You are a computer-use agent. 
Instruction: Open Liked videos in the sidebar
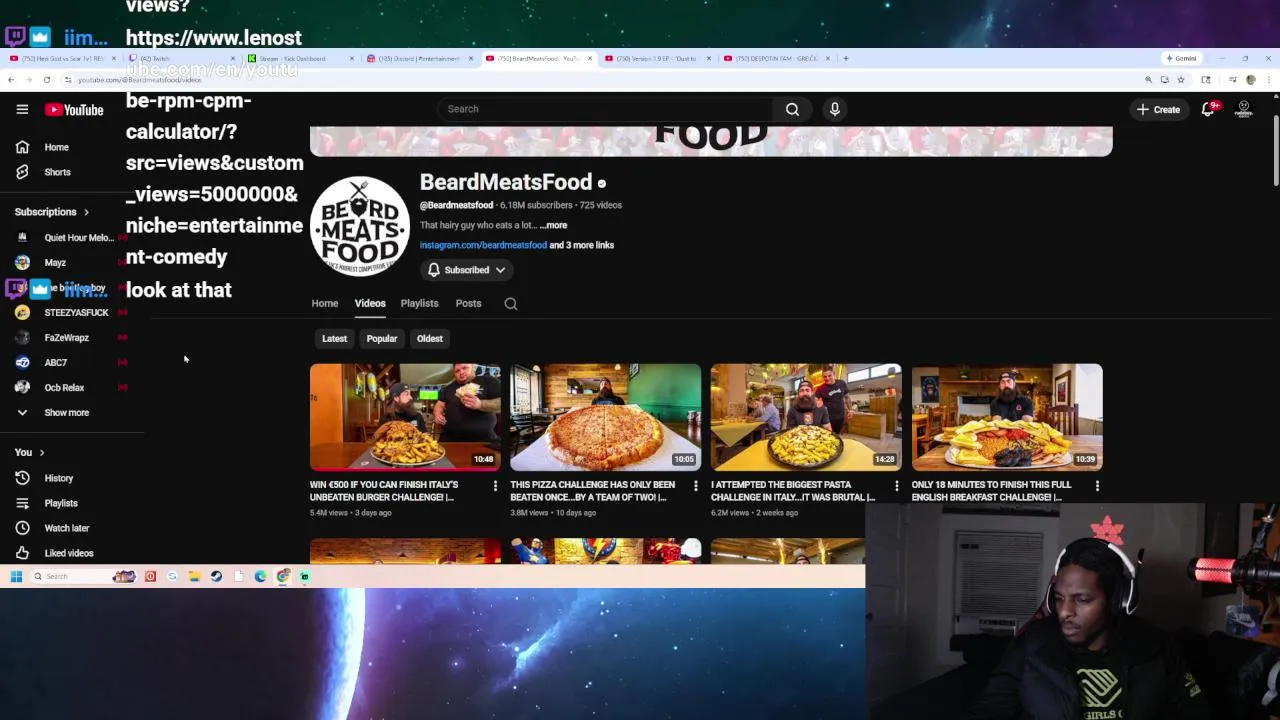click(68, 553)
